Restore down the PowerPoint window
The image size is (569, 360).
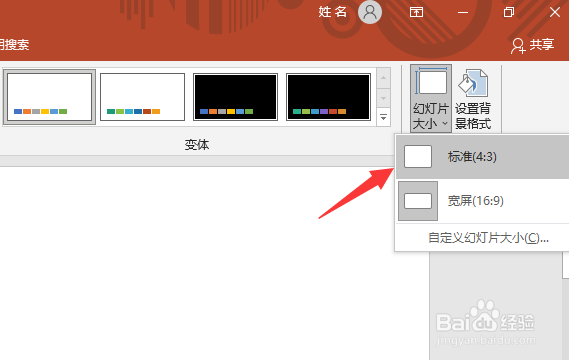(x=509, y=12)
